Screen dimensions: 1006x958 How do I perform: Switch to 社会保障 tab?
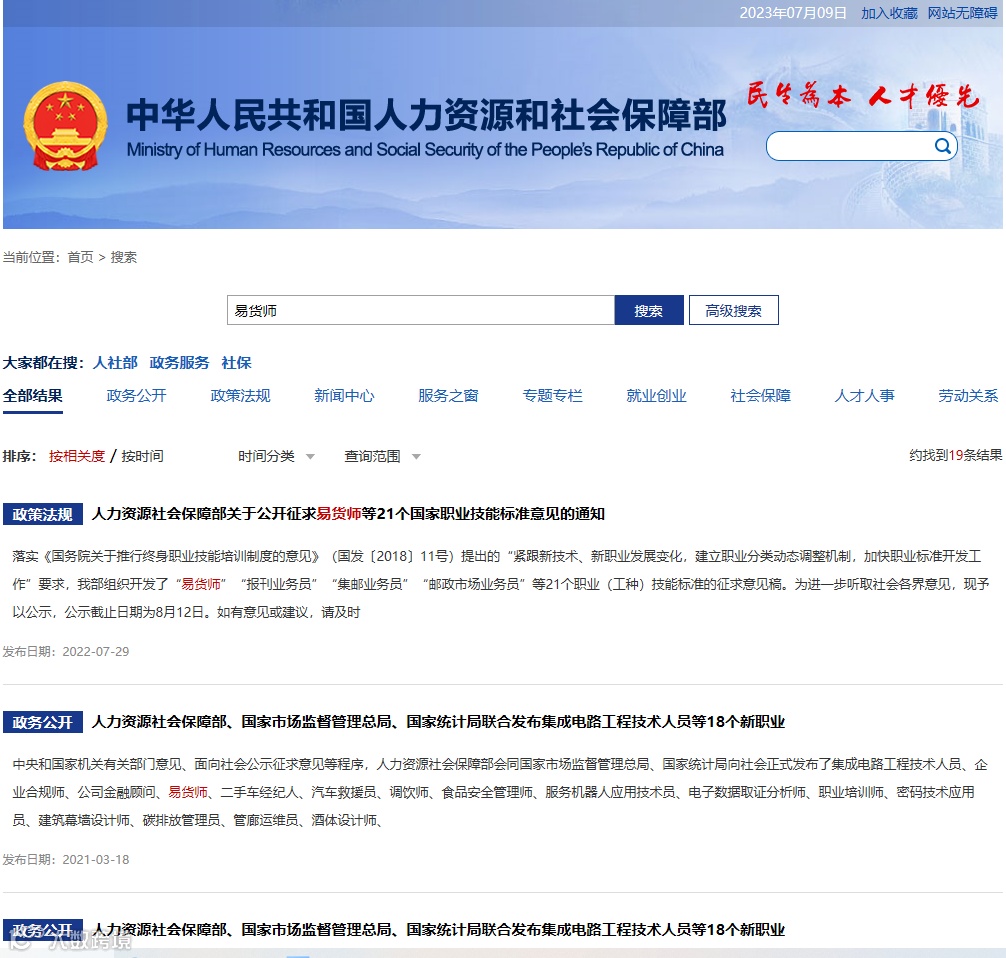[x=760, y=396]
